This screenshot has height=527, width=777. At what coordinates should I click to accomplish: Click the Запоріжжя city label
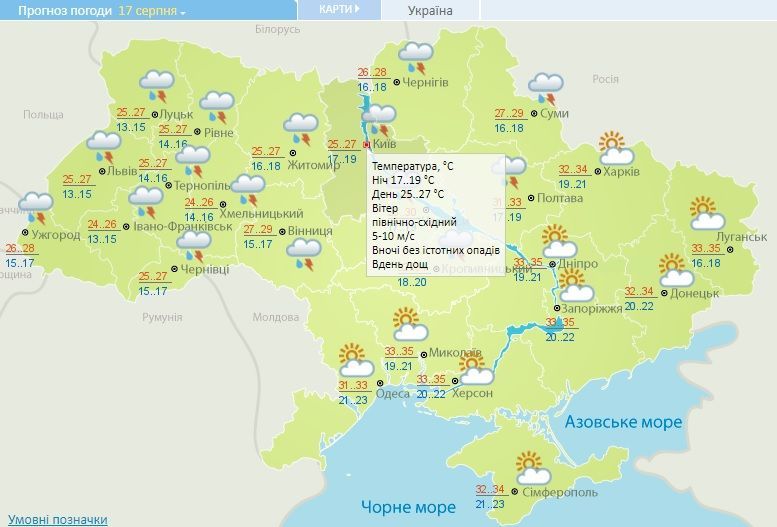[x=592, y=309]
